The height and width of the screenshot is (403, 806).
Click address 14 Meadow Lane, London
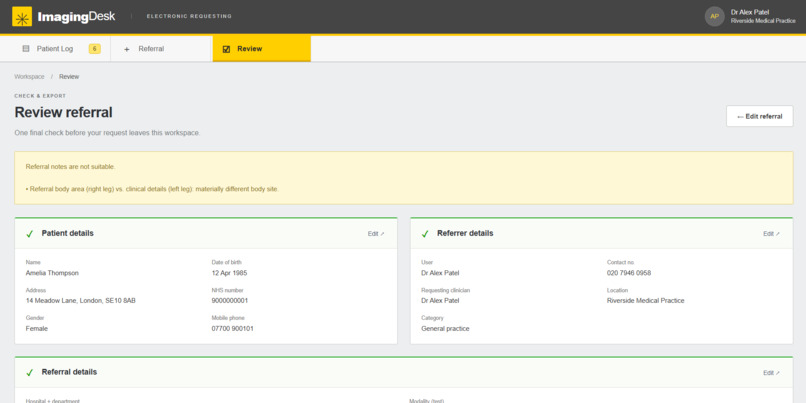81,301
